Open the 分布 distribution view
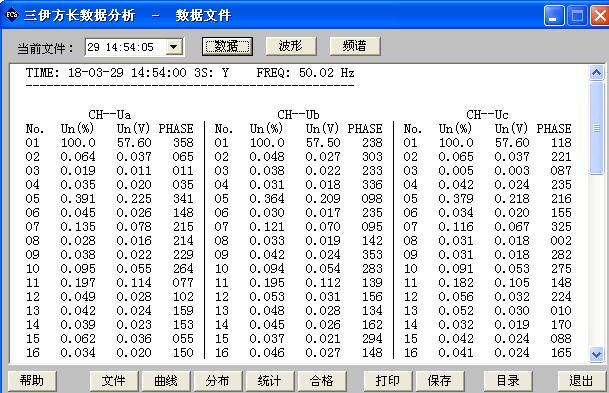609x393 pixels. point(218,381)
